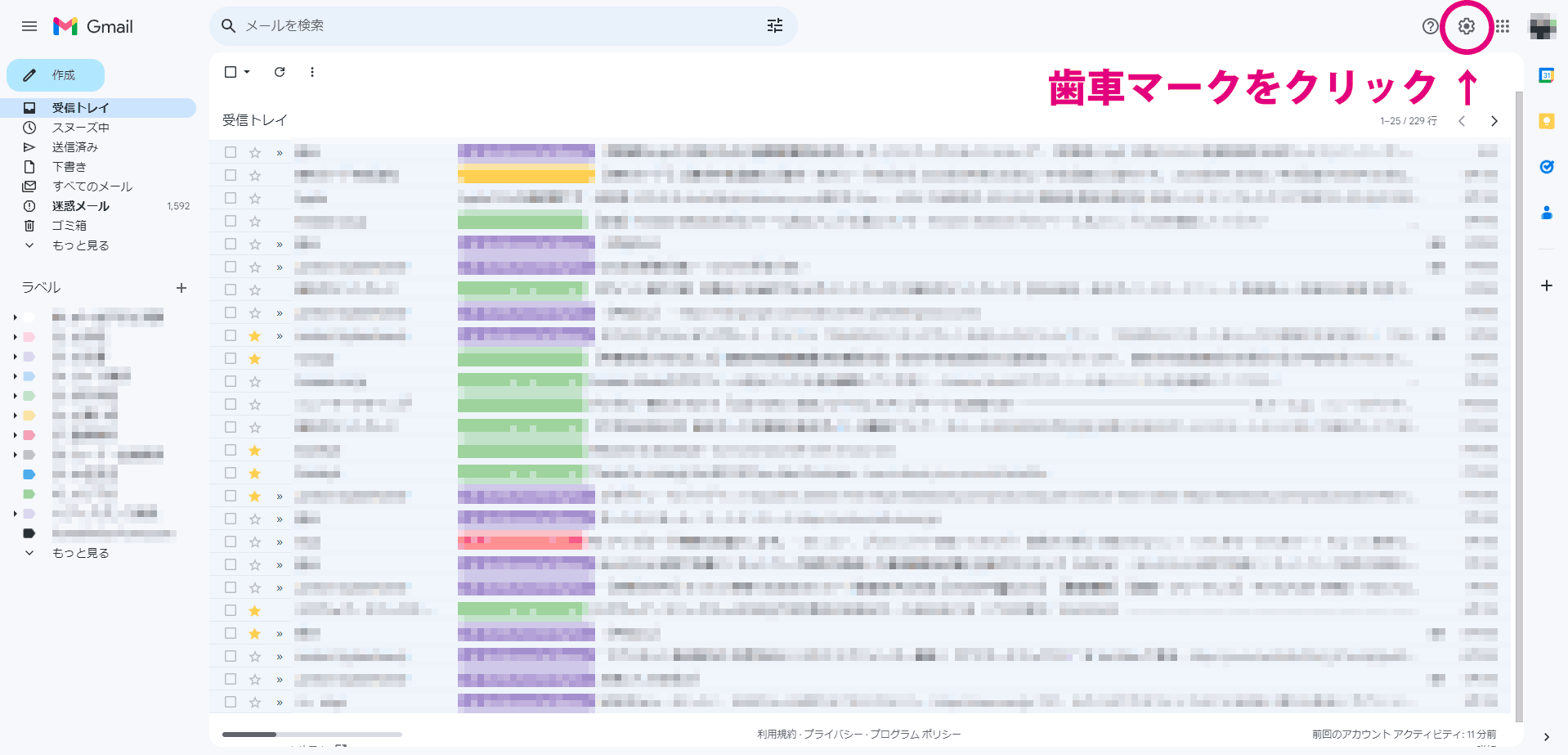Open the main menu hamburger icon
Screen dimensions: 1568x755
pos(29,26)
